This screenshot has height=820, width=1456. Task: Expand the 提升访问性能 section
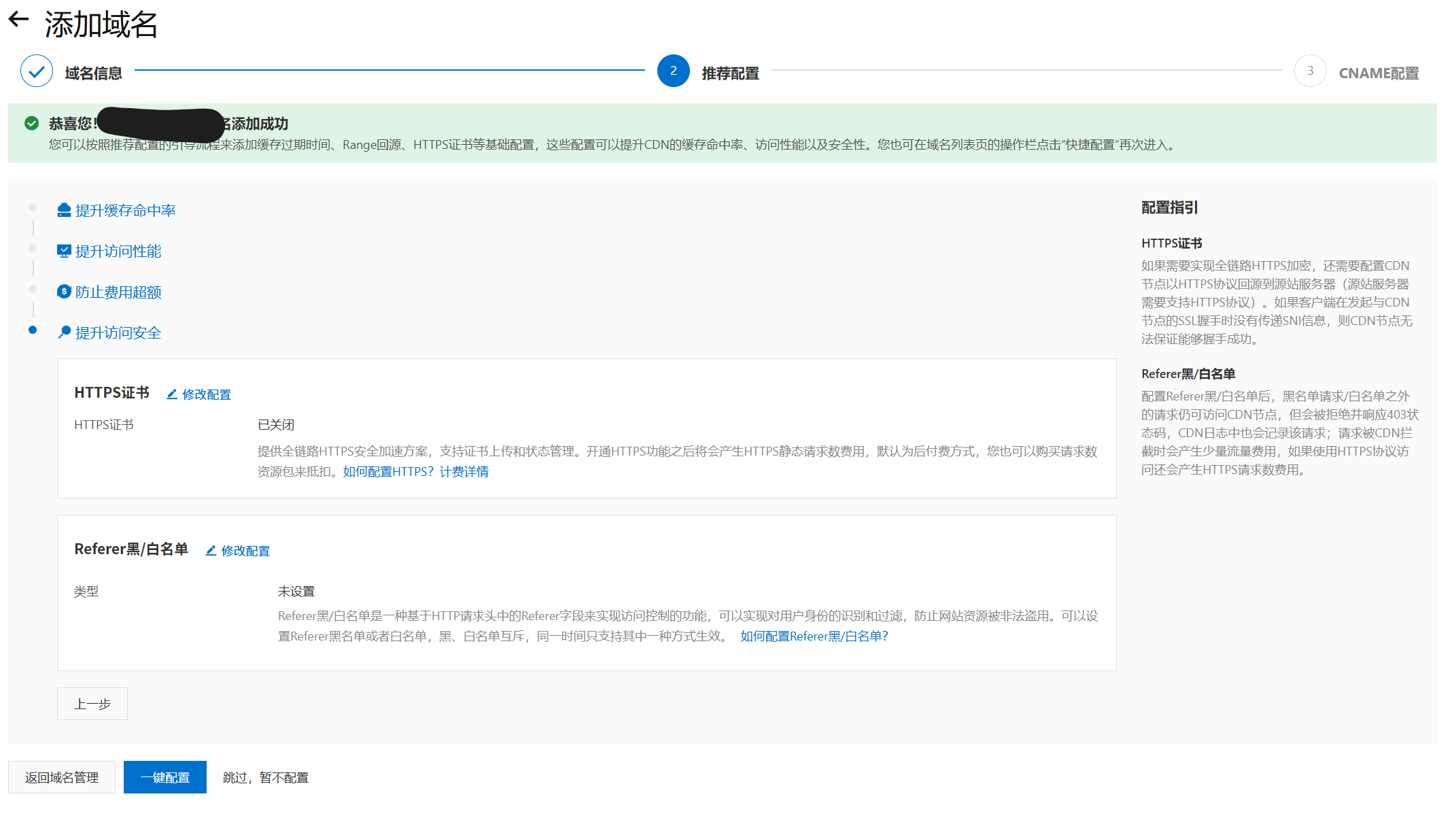click(118, 252)
